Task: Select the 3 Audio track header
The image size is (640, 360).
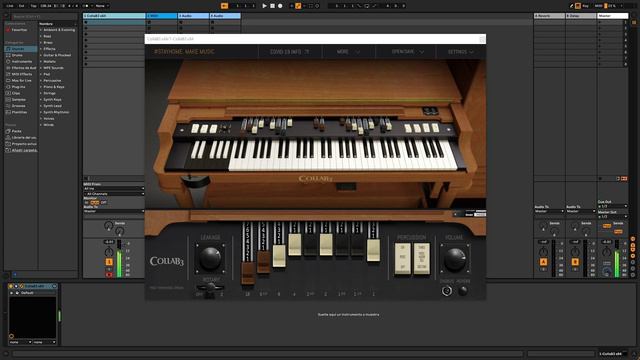Action: pyautogui.click(x=193, y=16)
